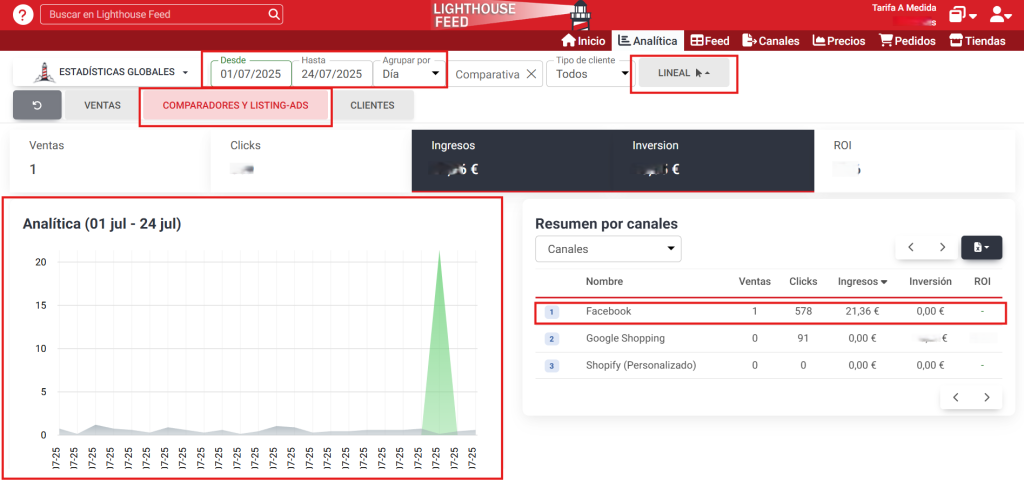Viewport: 1024px width, 480px height.
Task: Click the Comparativa input field
Action: [x=488, y=74]
